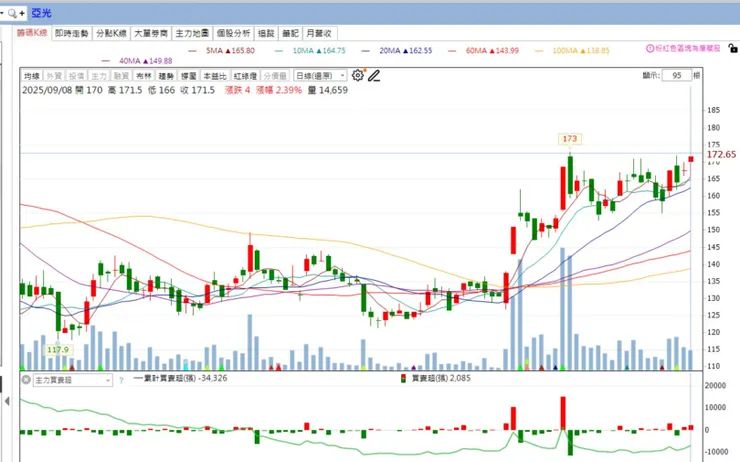Click the 100MA 138.85 legend entry
The height and width of the screenshot is (462, 740).
tap(572, 50)
